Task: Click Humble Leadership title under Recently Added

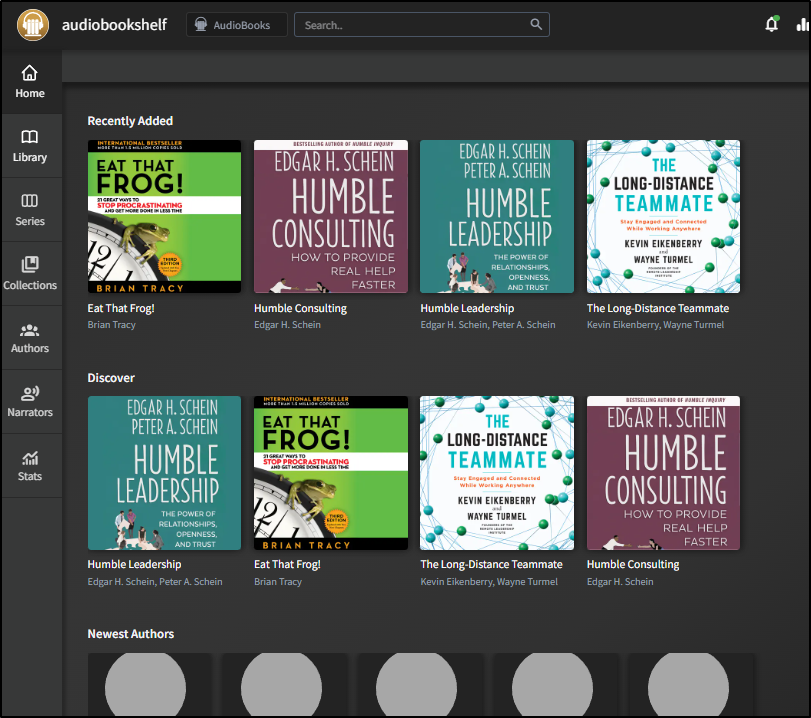Action: (467, 308)
